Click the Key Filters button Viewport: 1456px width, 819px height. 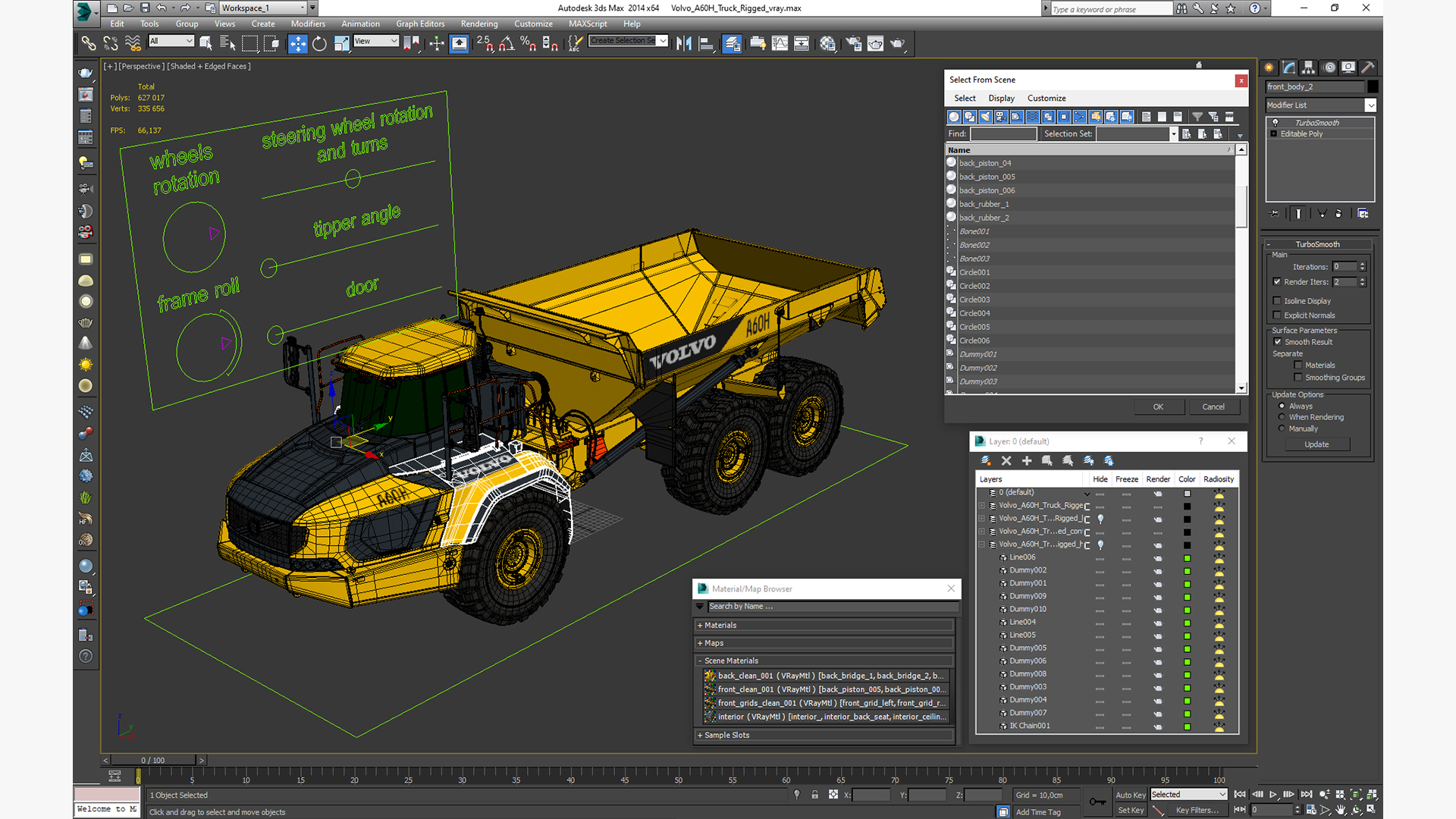pos(1197,811)
